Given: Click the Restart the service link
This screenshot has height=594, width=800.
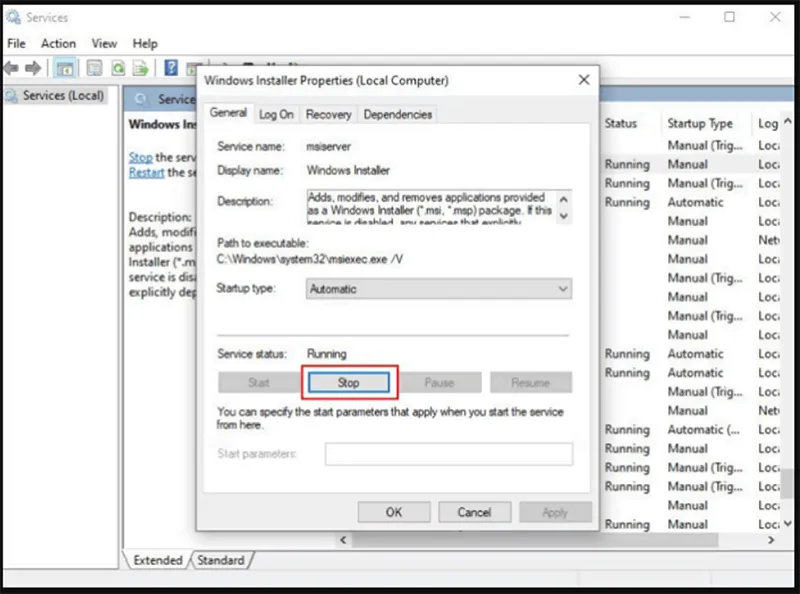Looking at the screenshot, I should [x=146, y=172].
